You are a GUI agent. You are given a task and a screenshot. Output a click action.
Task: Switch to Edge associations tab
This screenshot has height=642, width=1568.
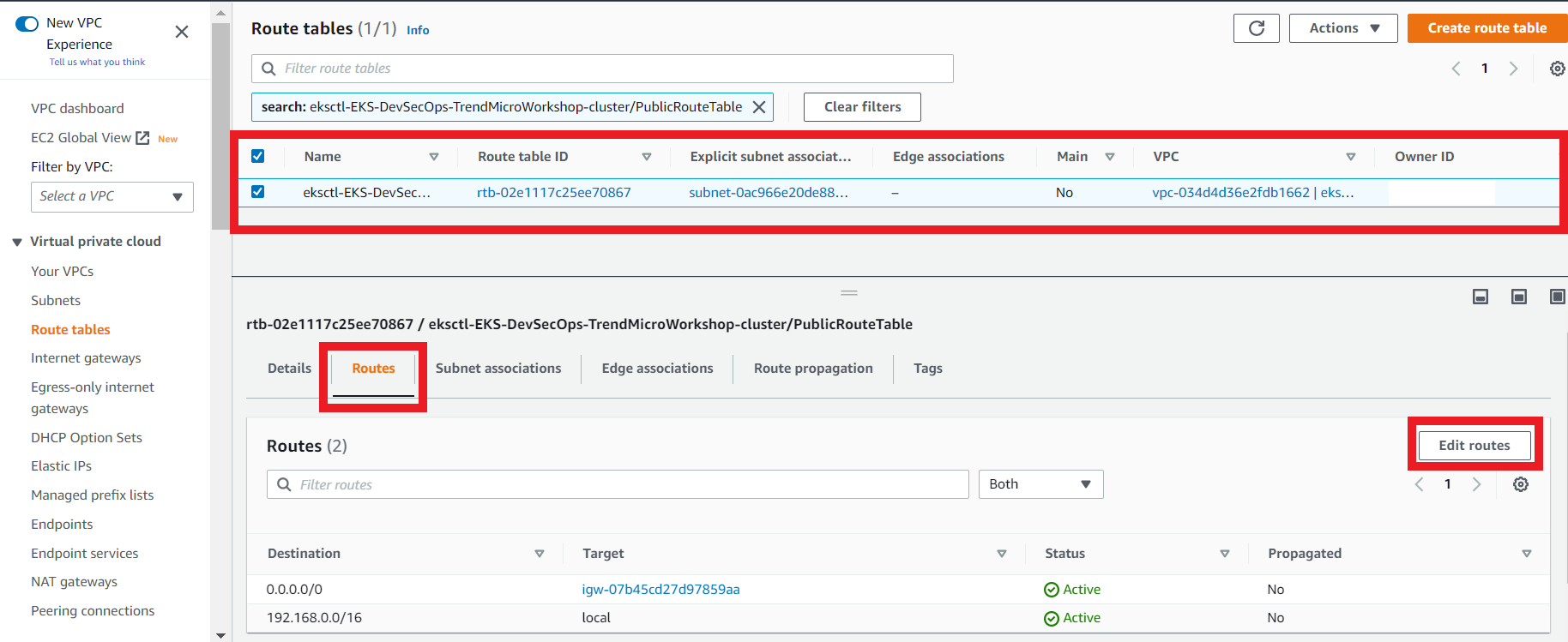point(657,368)
